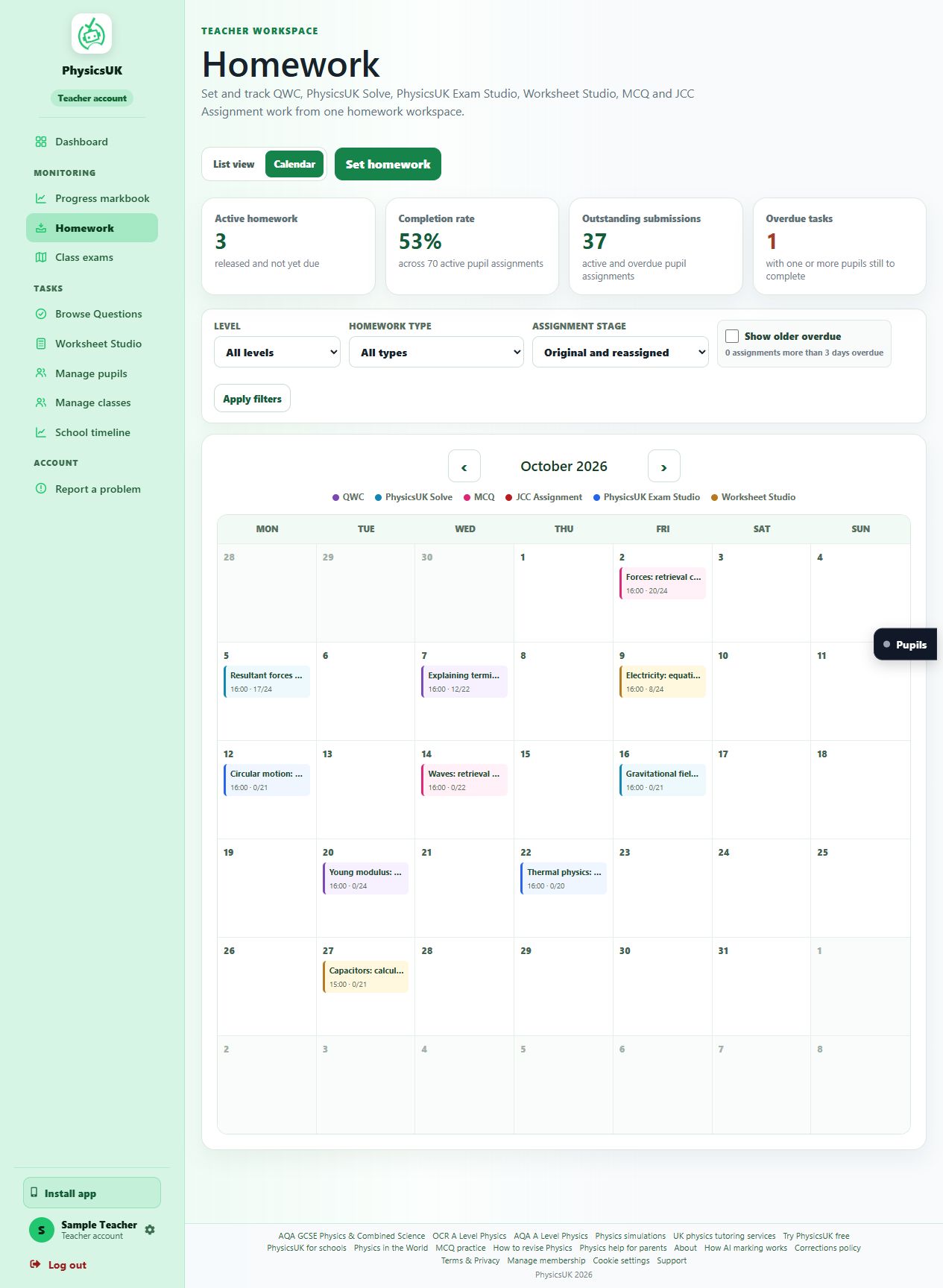This screenshot has width=943, height=1288.
Task: Click the MCQ pink legend dot
Action: [467, 497]
